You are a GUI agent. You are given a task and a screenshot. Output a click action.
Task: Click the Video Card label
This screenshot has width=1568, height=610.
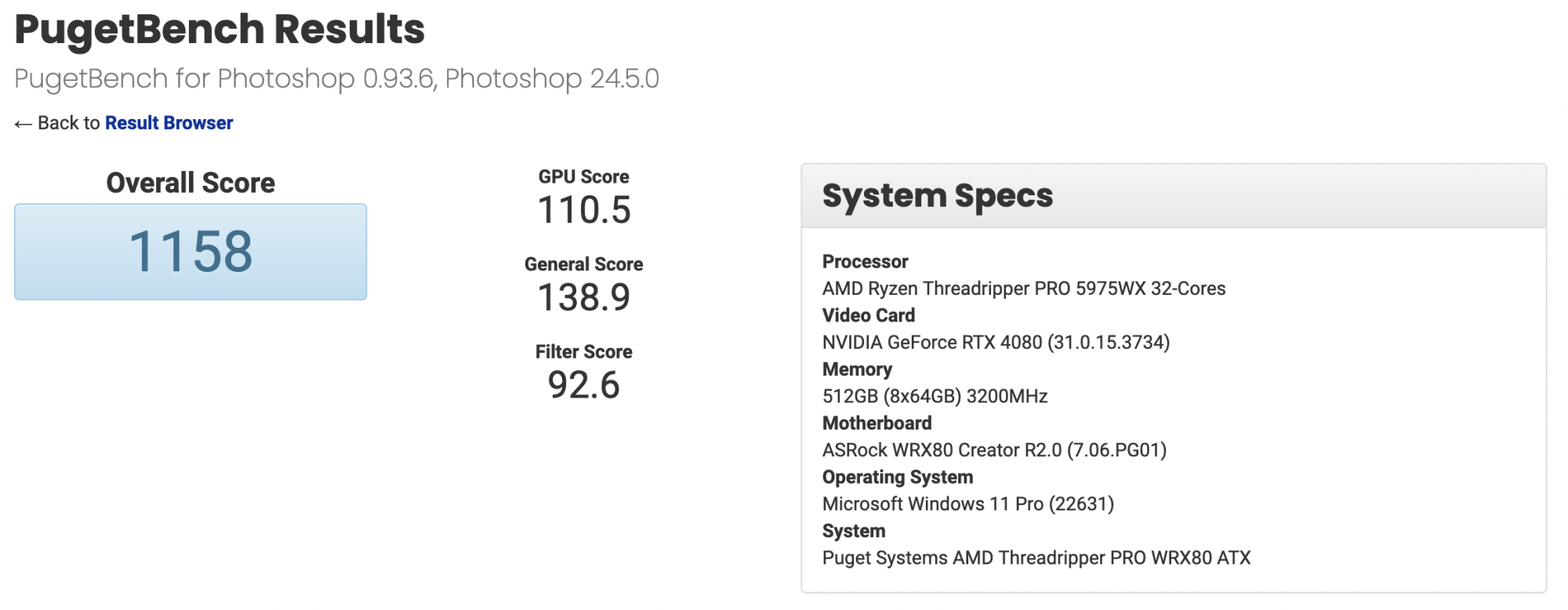click(x=868, y=315)
